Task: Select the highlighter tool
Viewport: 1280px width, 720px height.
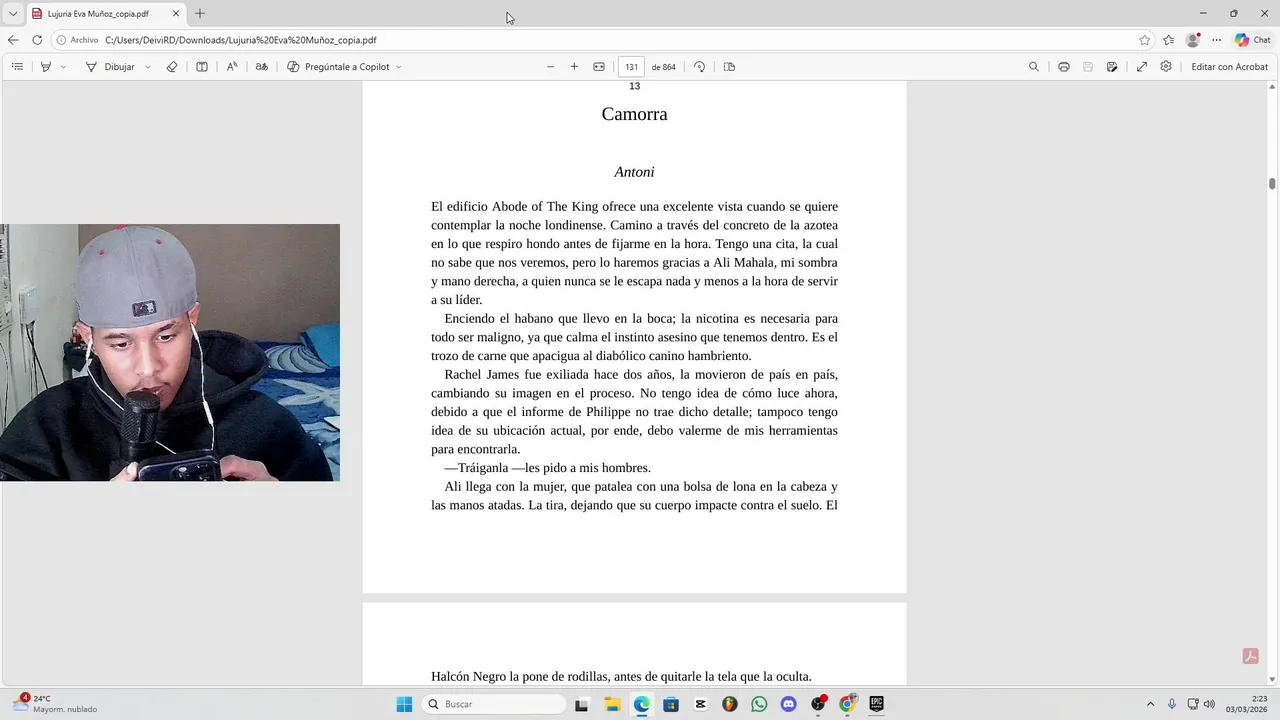Action: coord(45,67)
